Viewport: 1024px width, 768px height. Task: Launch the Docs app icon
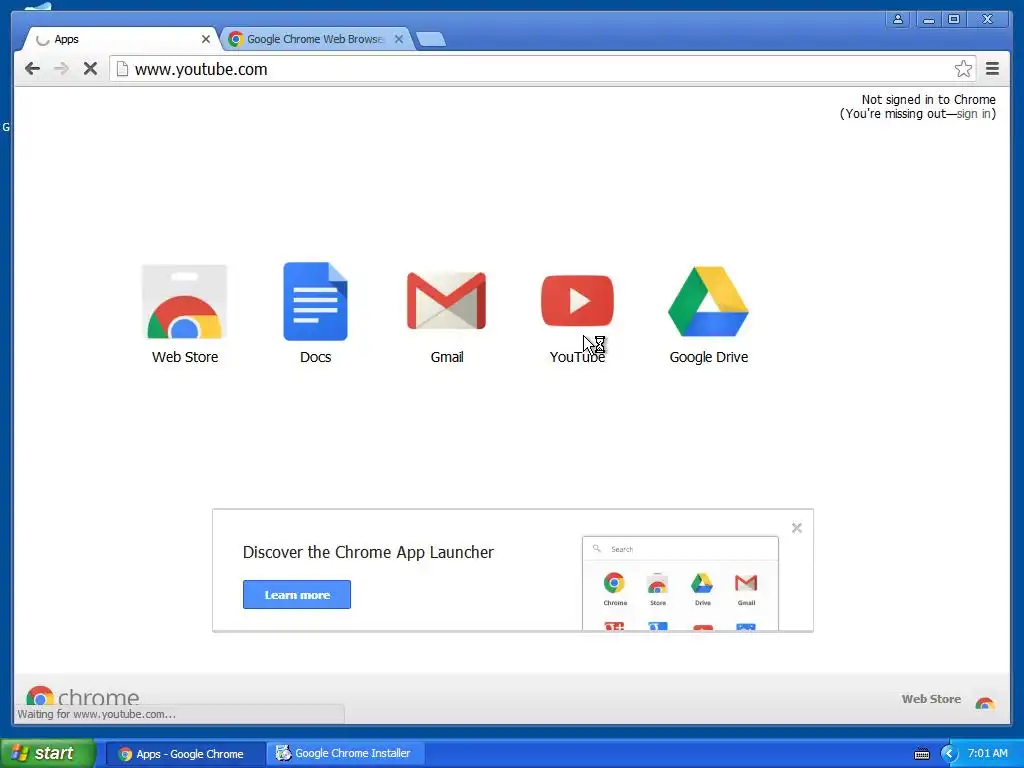(315, 301)
